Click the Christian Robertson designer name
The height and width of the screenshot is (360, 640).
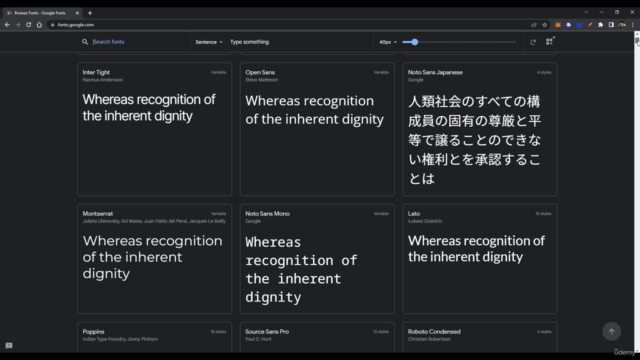(x=429, y=339)
